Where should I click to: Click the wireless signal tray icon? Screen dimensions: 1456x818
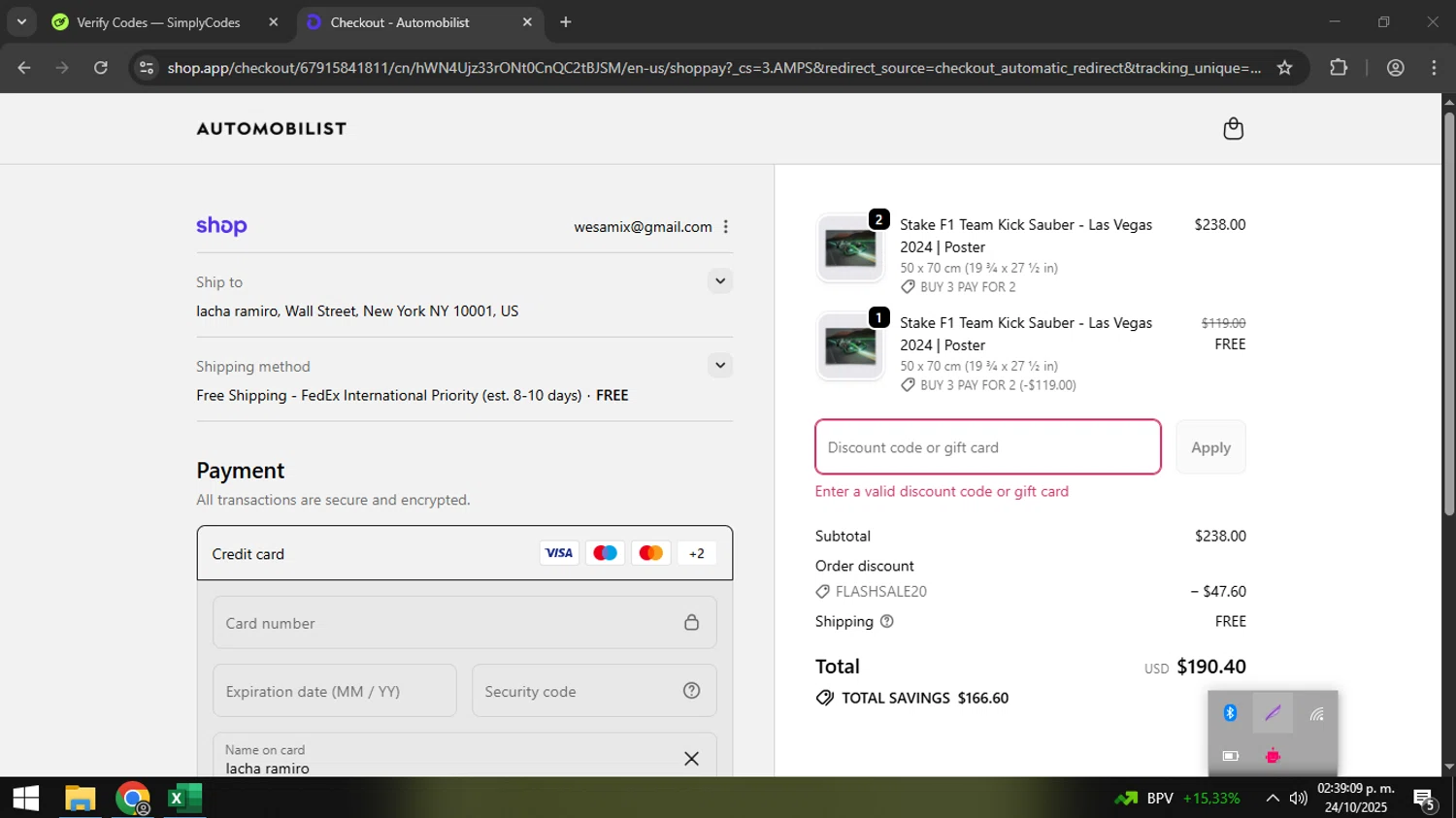tap(1316, 713)
